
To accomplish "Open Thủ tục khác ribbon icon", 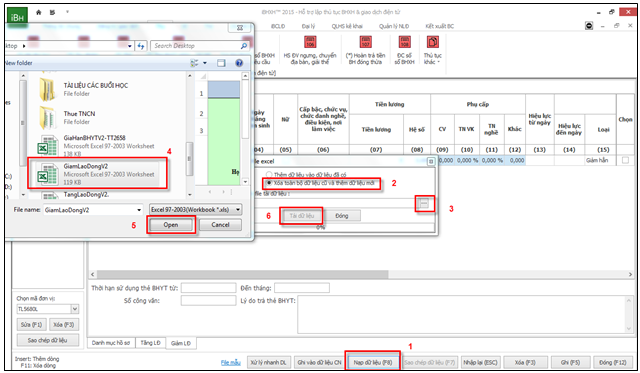I will (432, 42).
